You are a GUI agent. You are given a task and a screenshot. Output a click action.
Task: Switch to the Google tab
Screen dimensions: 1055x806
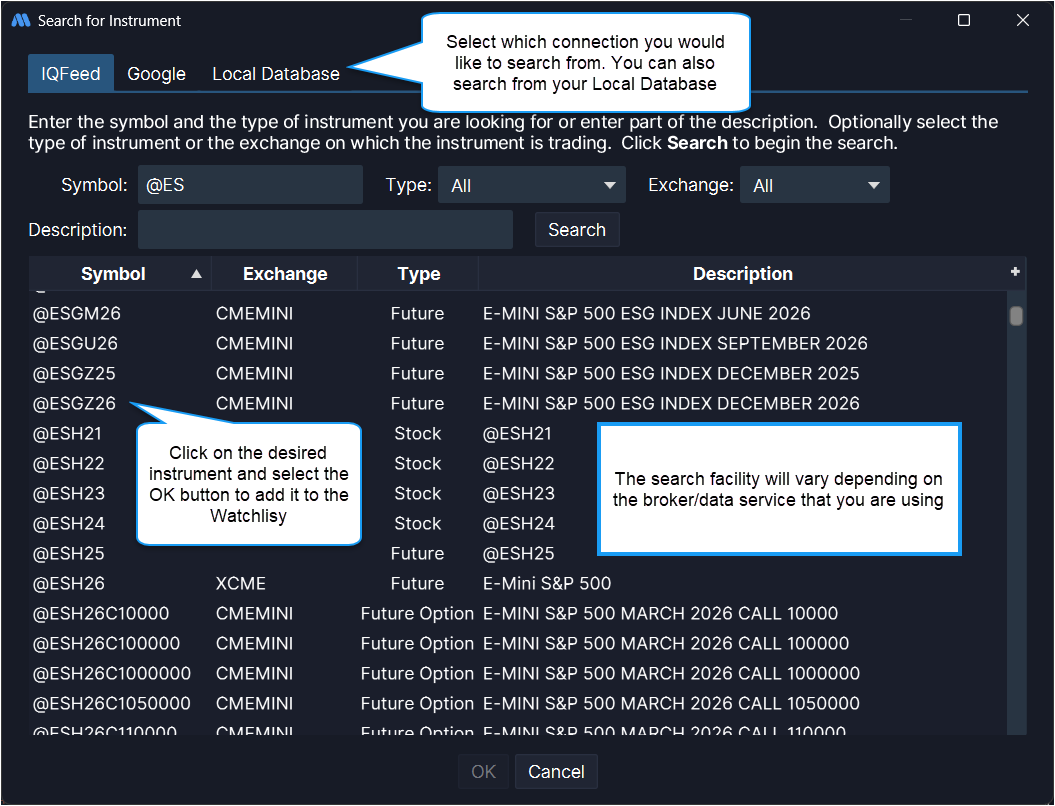[156, 74]
